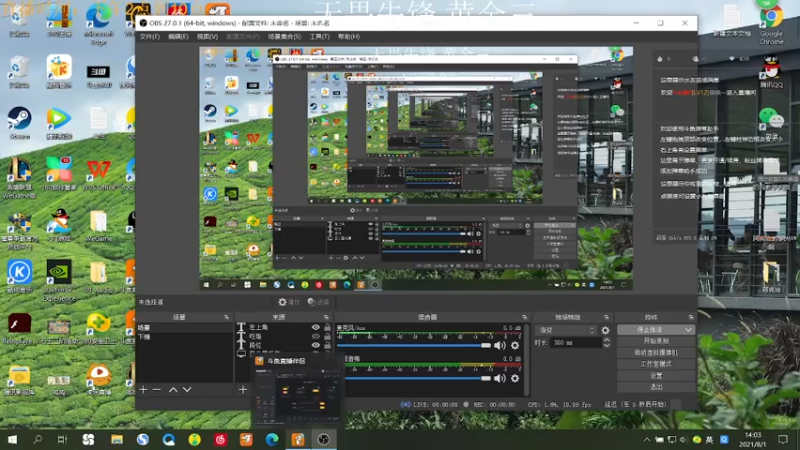Image resolution: width=800 pixels, height=450 pixels.
Task: Toggle lock on the 左上角 source
Action: (x=327, y=328)
